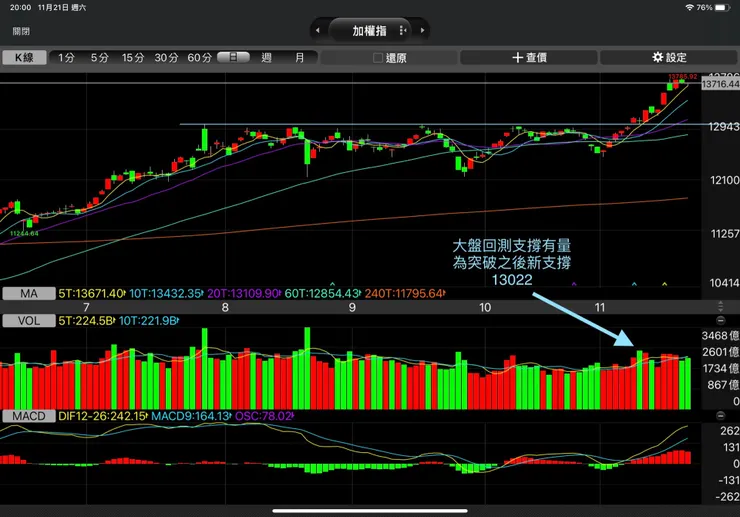Tap the battery status icon
Image resolution: width=740 pixels, height=517 pixels.
click(x=722, y=8)
